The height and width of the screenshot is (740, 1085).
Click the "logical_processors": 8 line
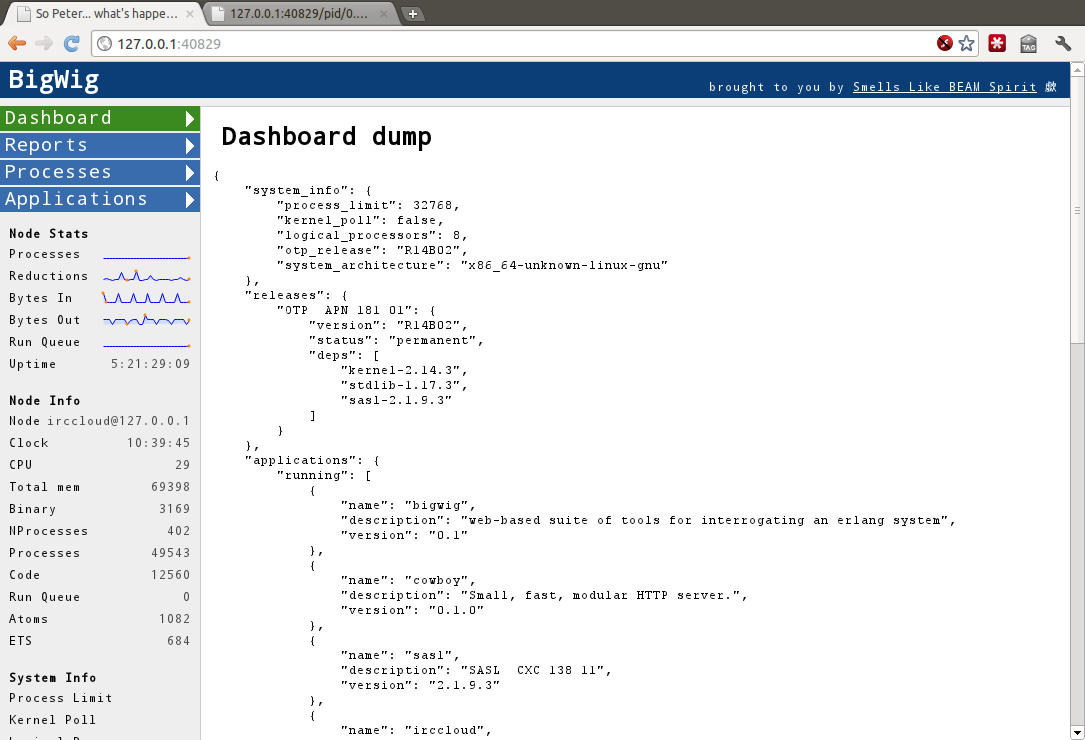(x=372, y=235)
